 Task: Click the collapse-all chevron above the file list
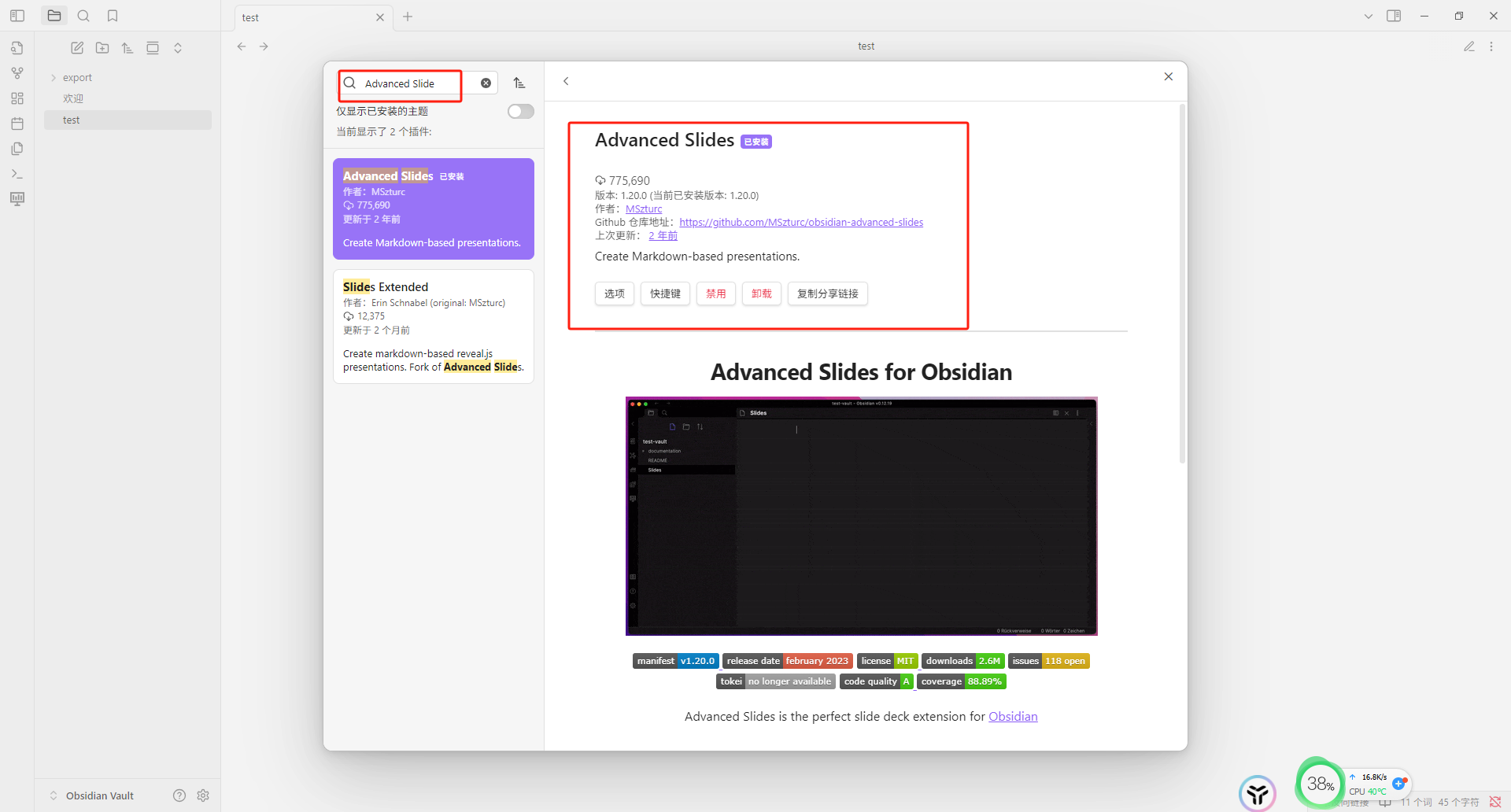click(x=178, y=47)
